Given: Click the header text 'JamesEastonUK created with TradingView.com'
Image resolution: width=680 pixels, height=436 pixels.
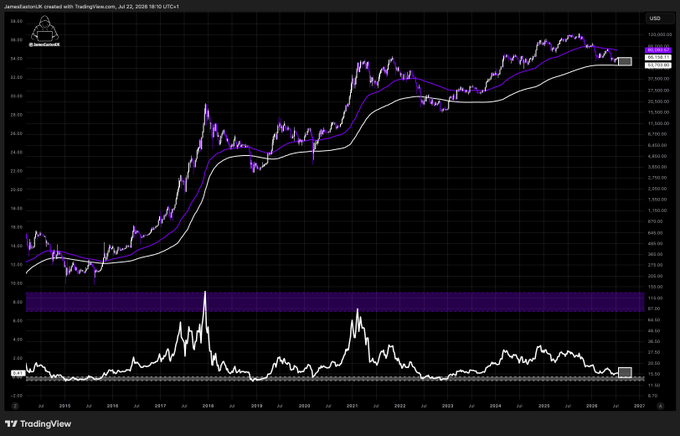Looking at the screenshot, I should 60,7.
